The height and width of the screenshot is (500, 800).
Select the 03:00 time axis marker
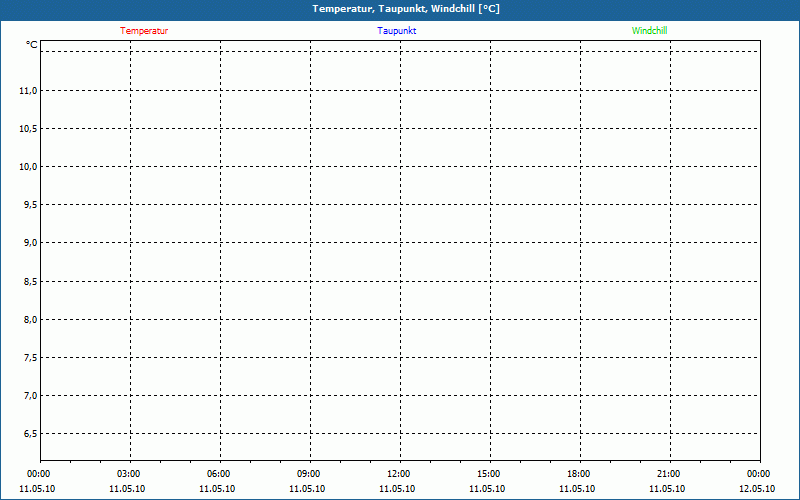click(x=128, y=474)
